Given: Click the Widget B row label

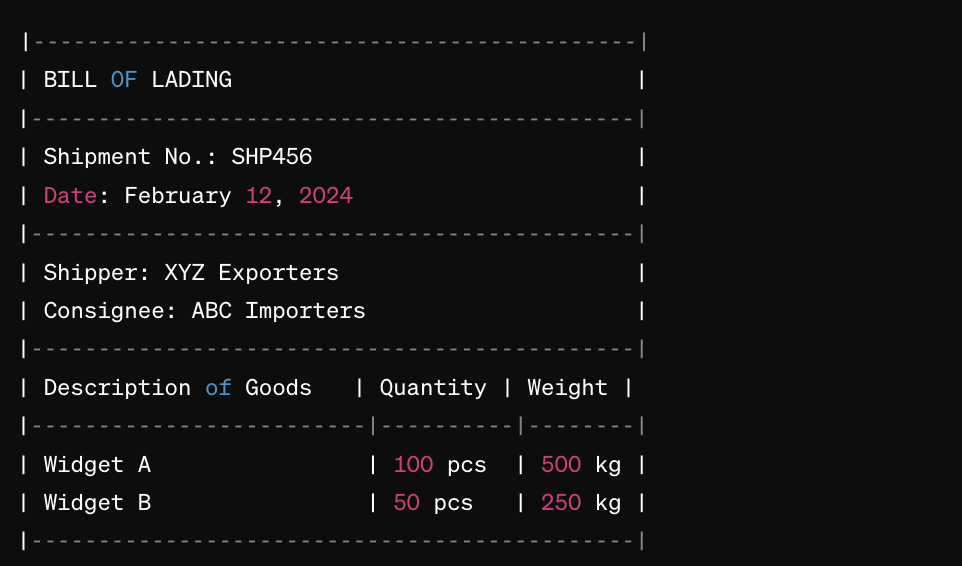Looking at the screenshot, I should tap(97, 503).
